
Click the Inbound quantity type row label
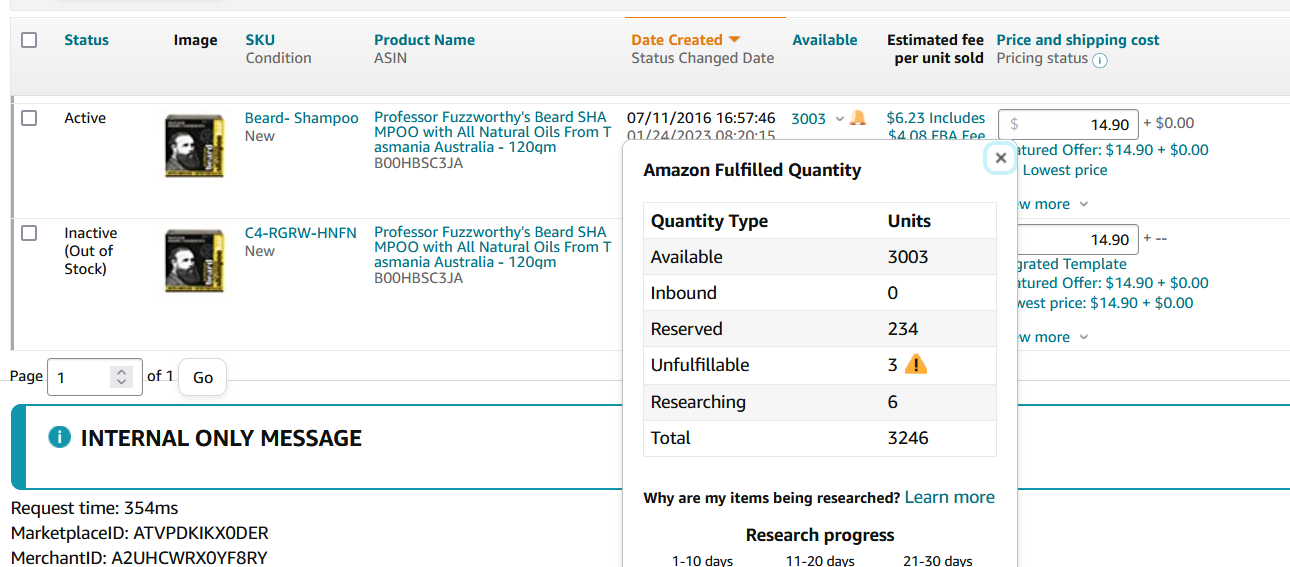click(x=684, y=293)
